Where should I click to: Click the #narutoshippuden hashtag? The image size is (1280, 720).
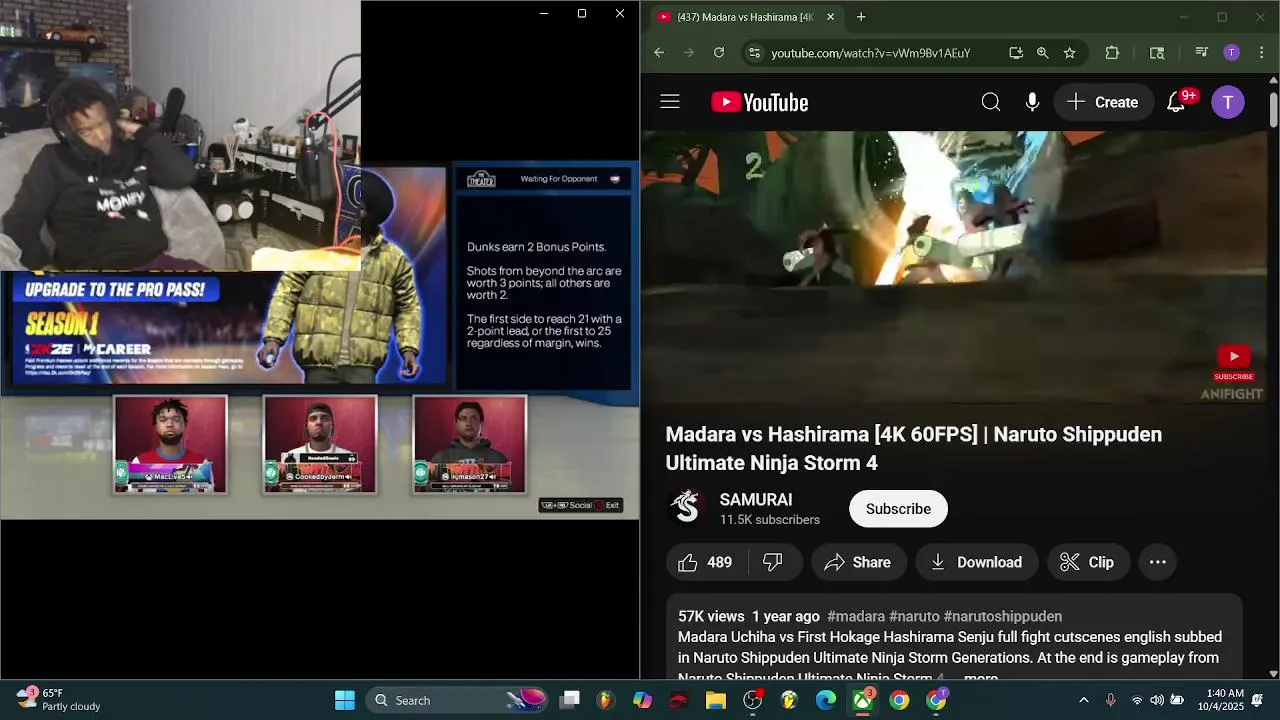[1003, 616]
